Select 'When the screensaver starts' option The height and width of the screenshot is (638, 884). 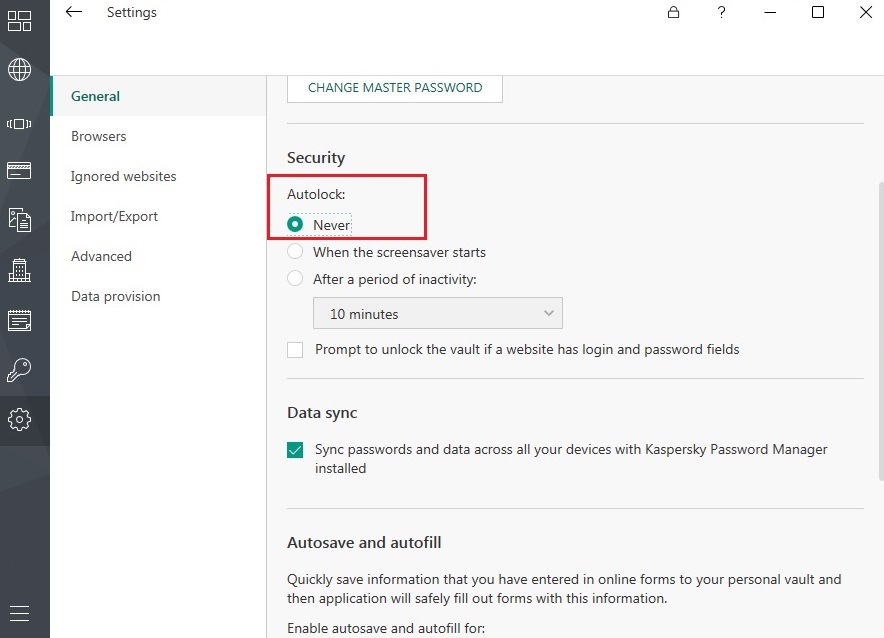pos(295,252)
